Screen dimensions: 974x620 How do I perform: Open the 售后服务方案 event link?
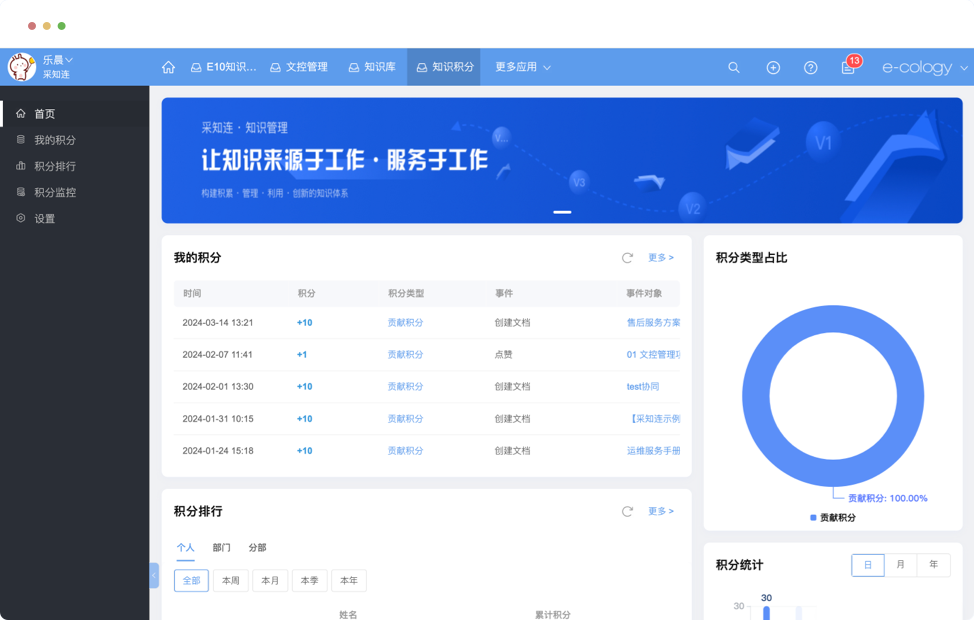coord(653,323)
